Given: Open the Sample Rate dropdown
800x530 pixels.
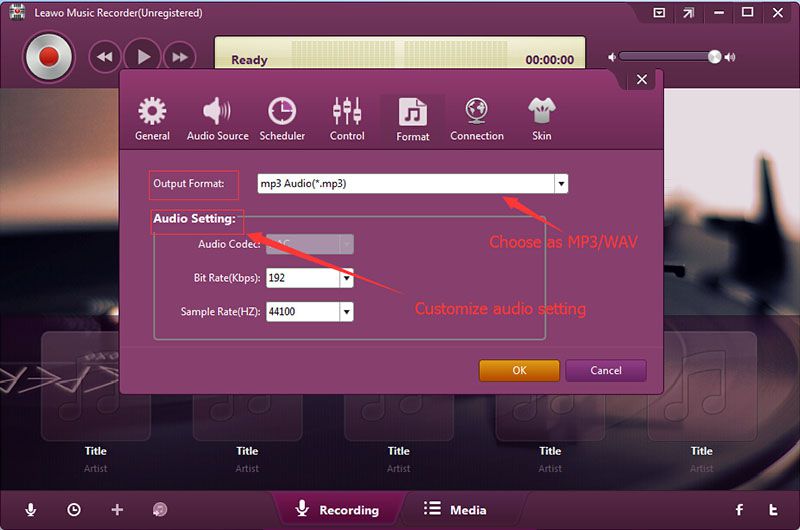Looking at the screenshot, I should tap(346, 312).
